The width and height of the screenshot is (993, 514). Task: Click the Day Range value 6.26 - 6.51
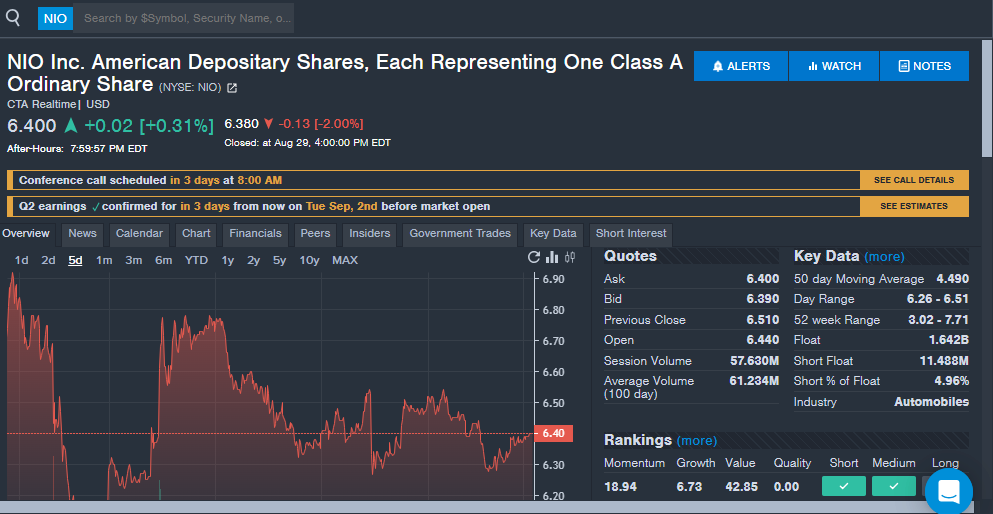click(x=938, y=299)
